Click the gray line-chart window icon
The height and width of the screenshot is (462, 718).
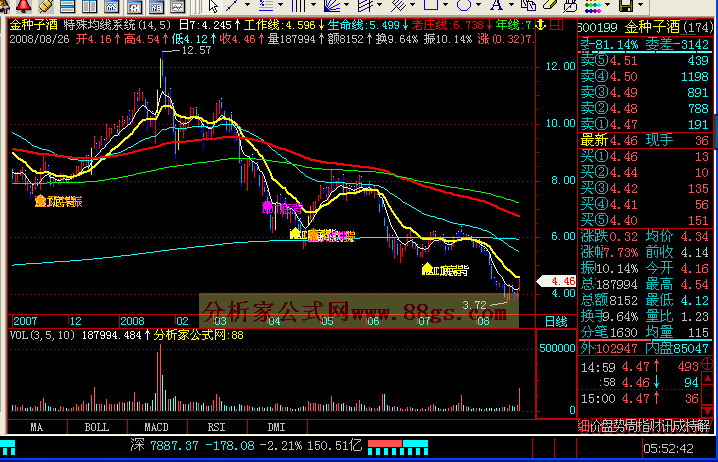[178, 6]
